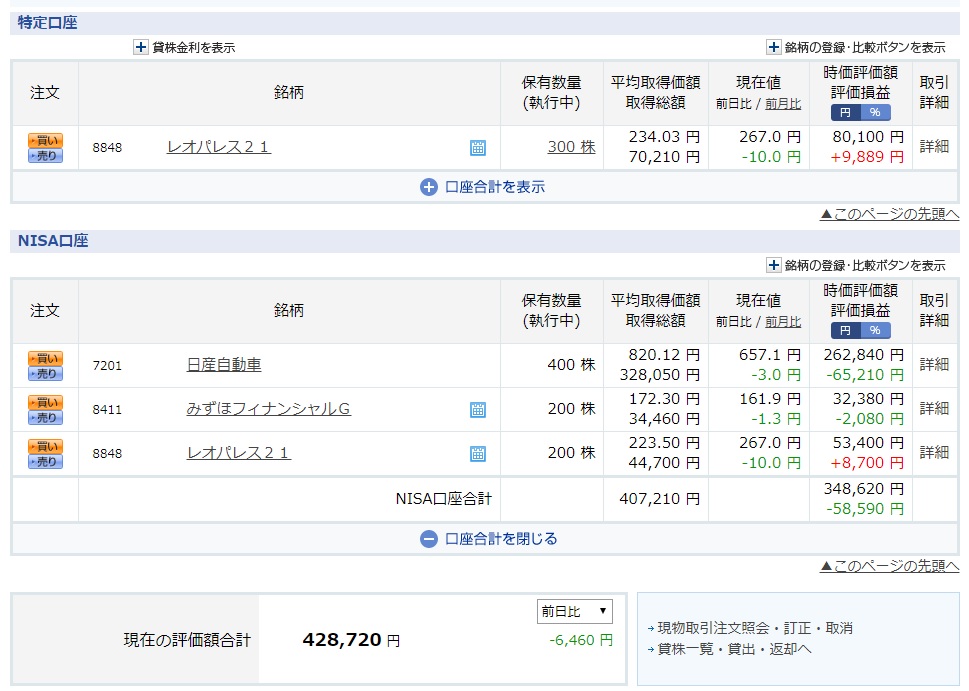The width and height of the screenshot is (969, 691).
Task: Select NISA口座合計 value 407,210 円
Action: (x=659, y=499)
